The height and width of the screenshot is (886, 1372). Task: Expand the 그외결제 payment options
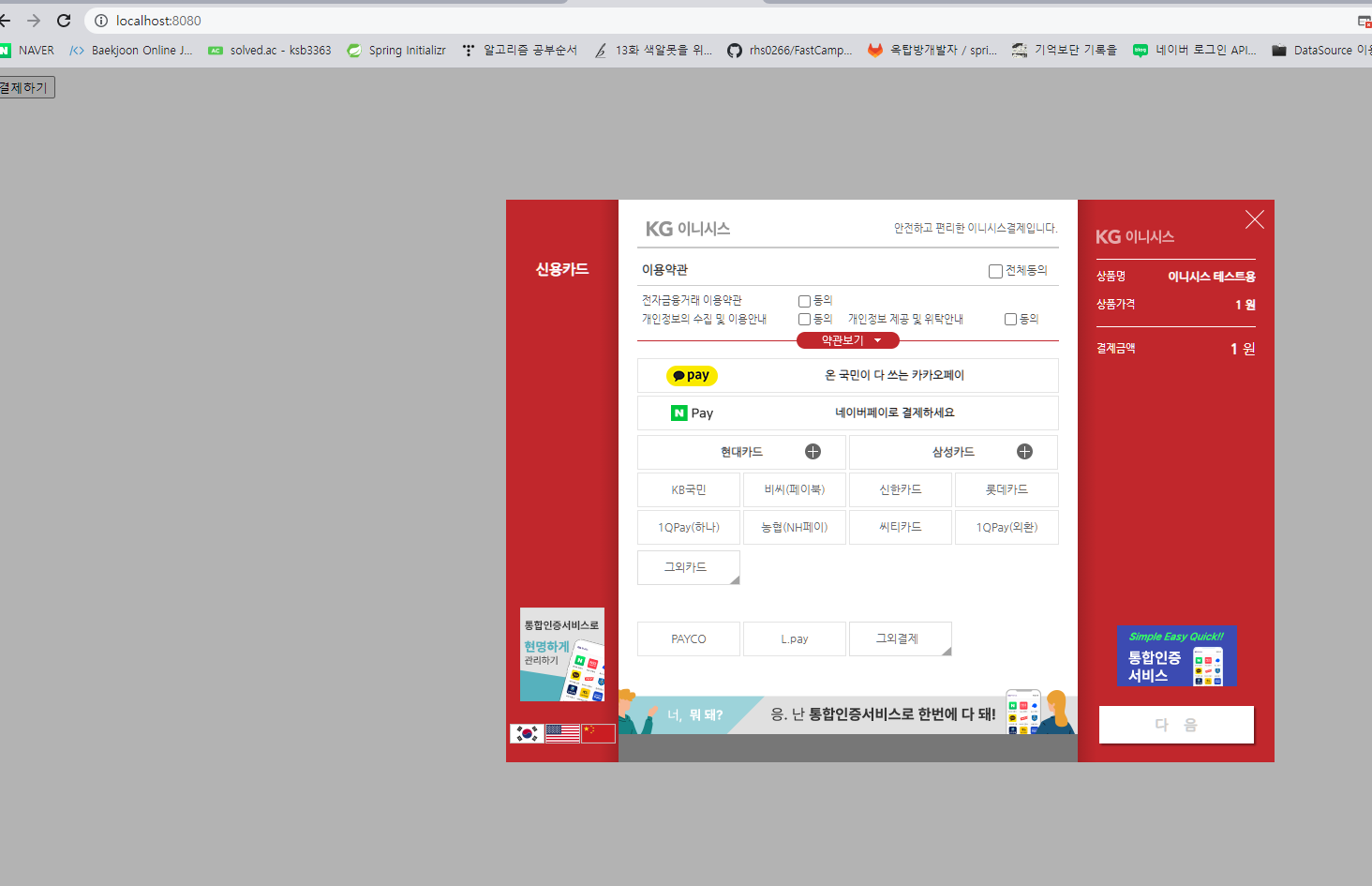tap(900, 638)
